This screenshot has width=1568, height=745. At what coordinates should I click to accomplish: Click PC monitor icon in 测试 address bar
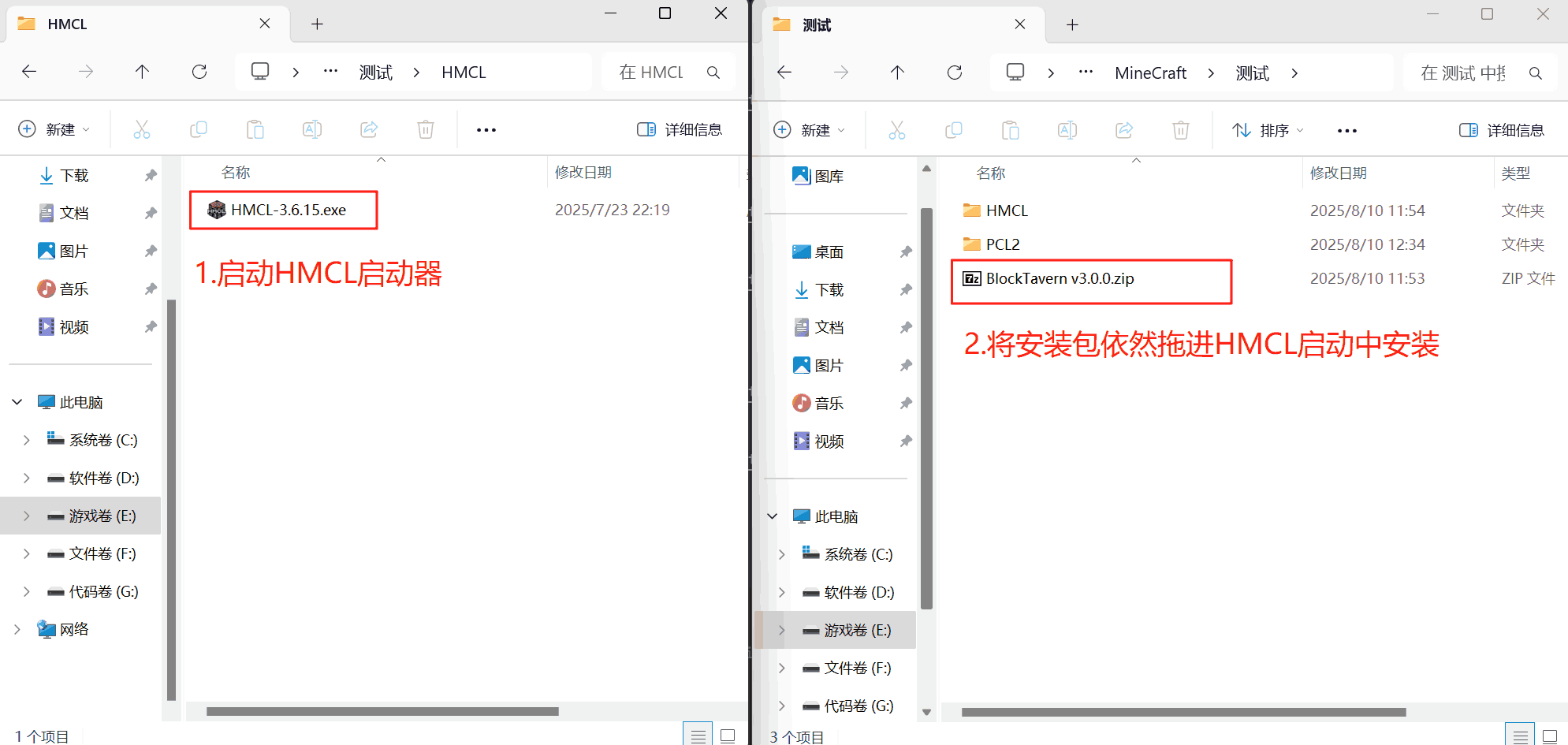tap(1015, 73)
